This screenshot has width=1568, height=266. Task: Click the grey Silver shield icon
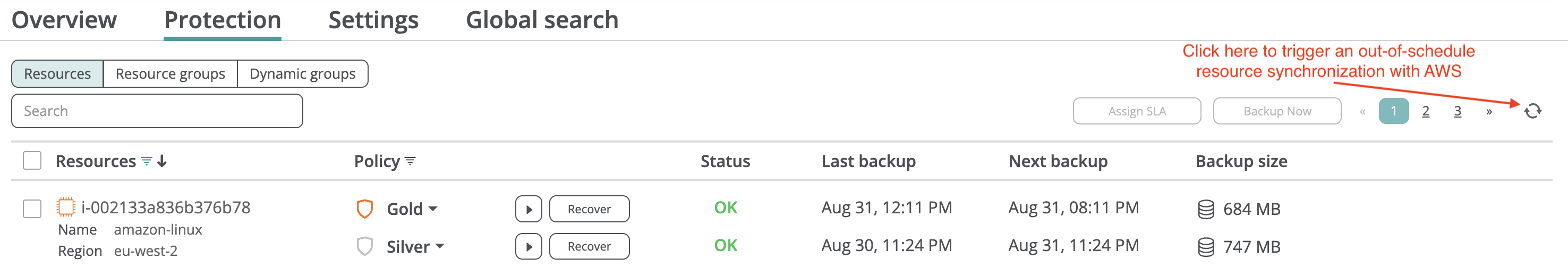[364, 247]
